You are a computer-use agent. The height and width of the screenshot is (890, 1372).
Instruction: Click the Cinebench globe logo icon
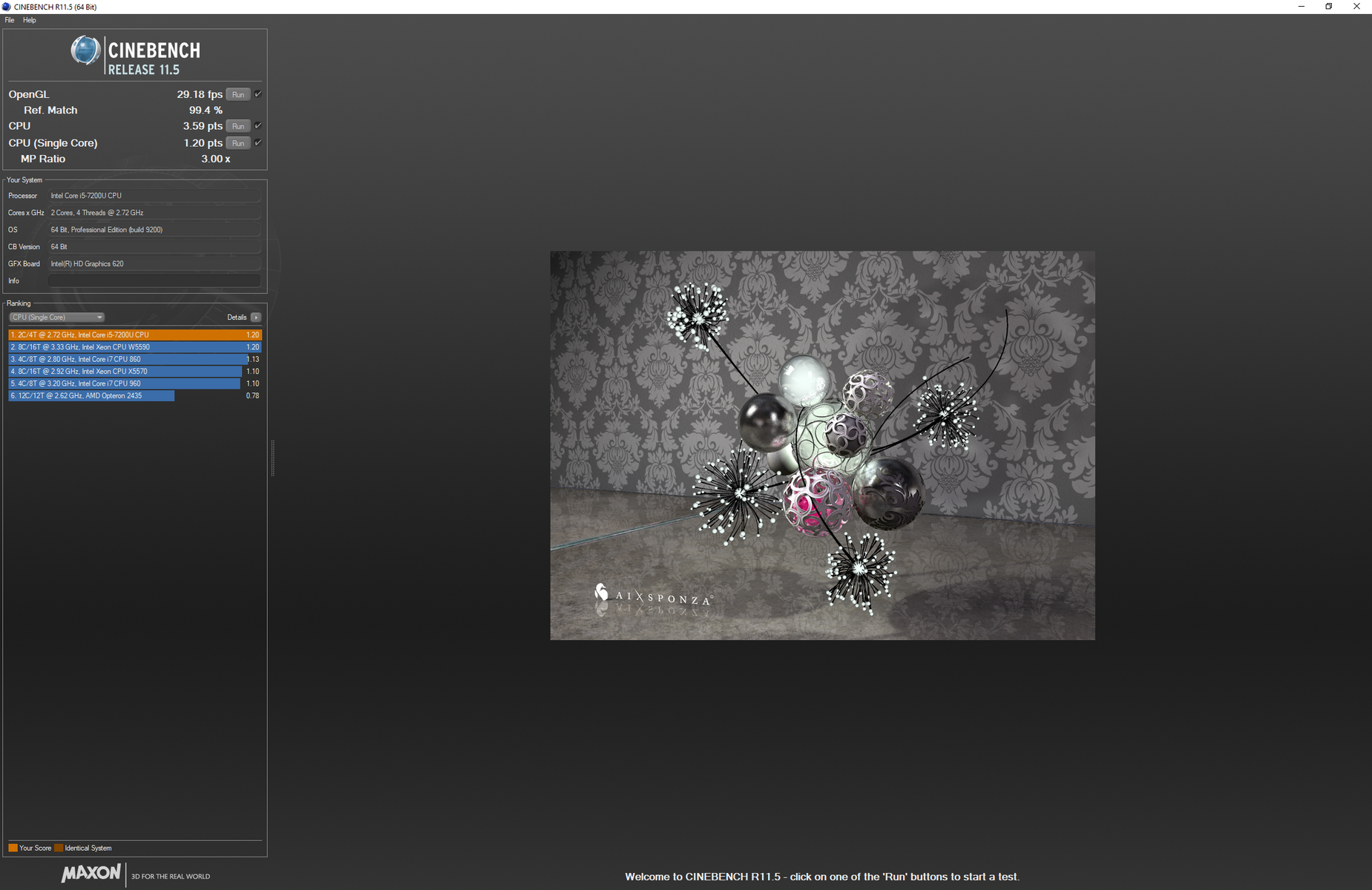tap(85, 51)
